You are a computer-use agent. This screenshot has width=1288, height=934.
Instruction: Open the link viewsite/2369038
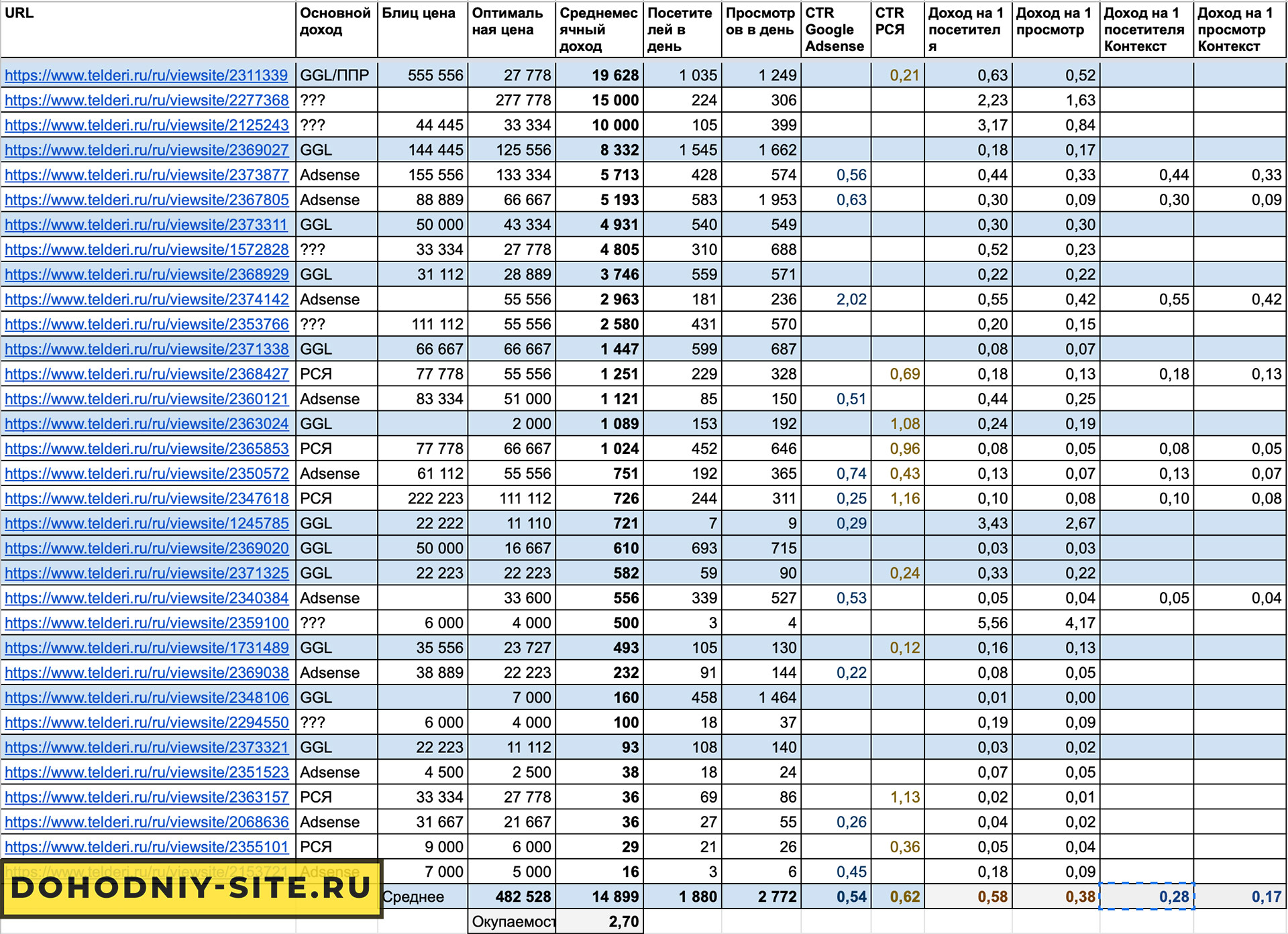[146, 672]
